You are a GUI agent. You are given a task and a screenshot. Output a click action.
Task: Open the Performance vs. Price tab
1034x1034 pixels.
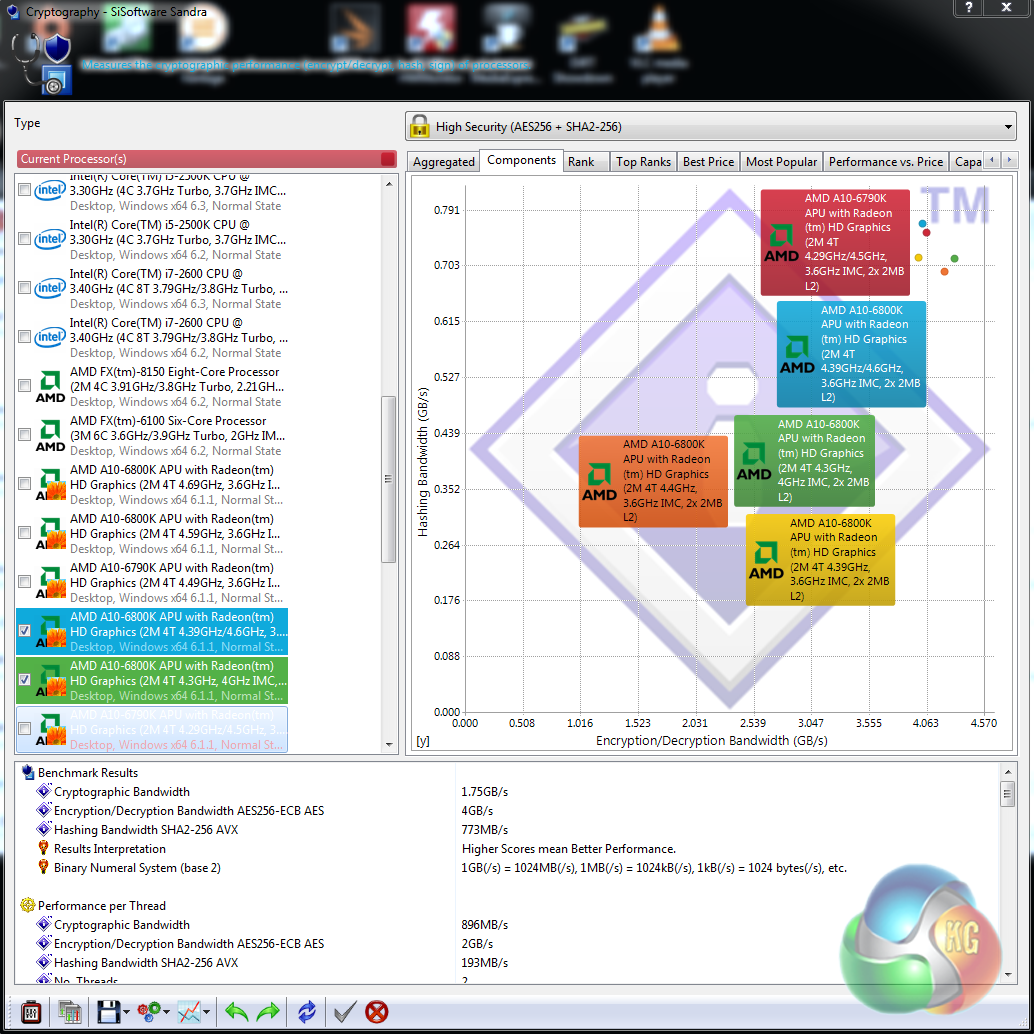coord(885,162)
